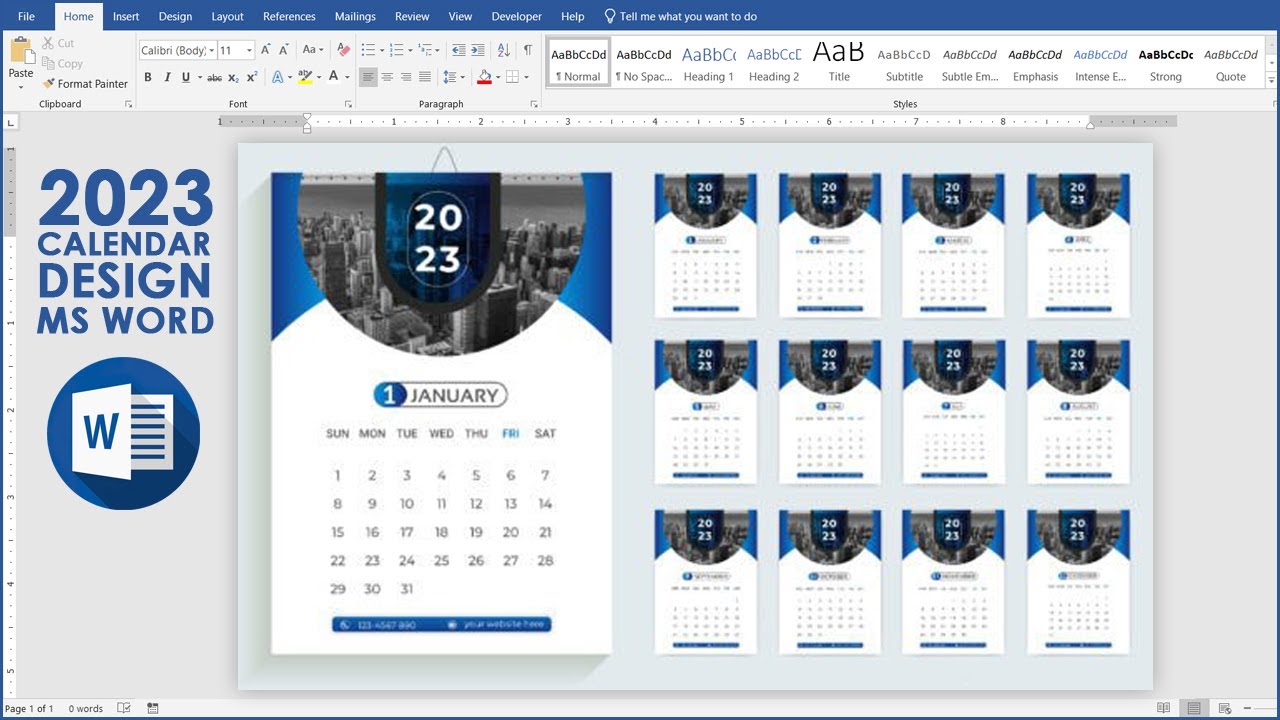Switch to Web Layout view
1280x720 pixels.
pos(1223,708)
